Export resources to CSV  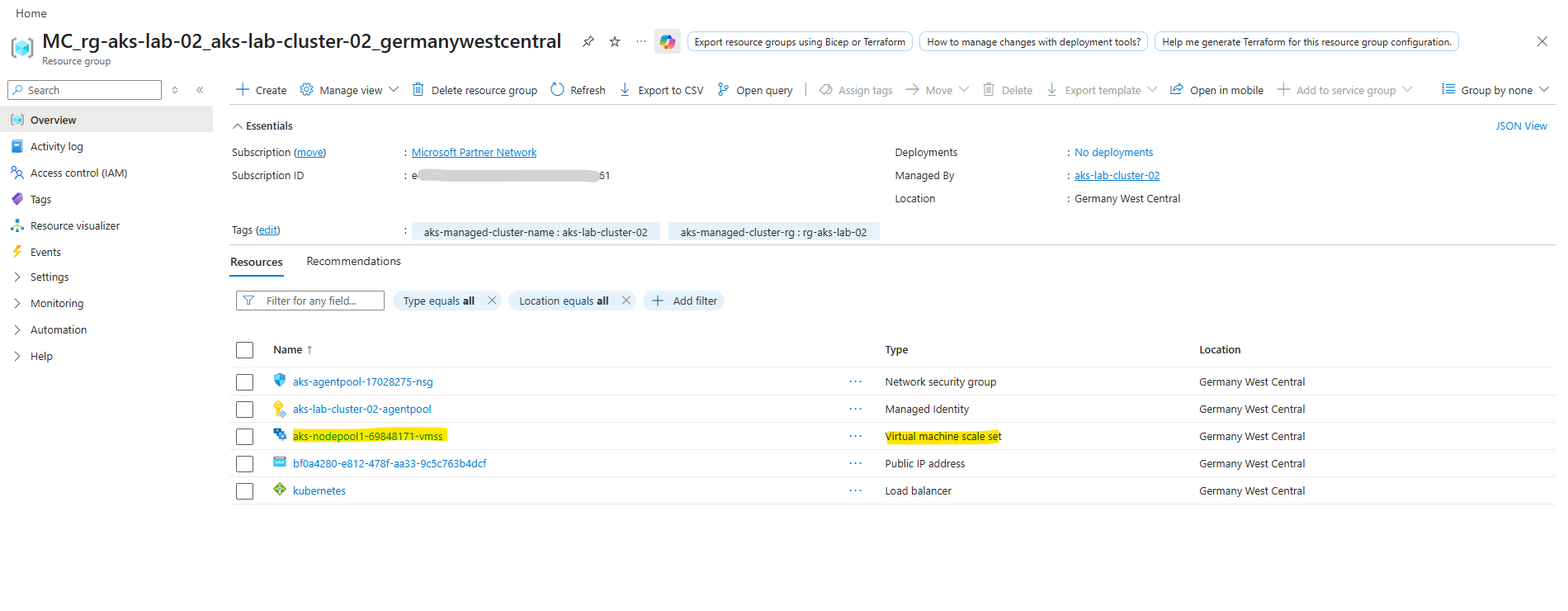(x=661, y=90)
